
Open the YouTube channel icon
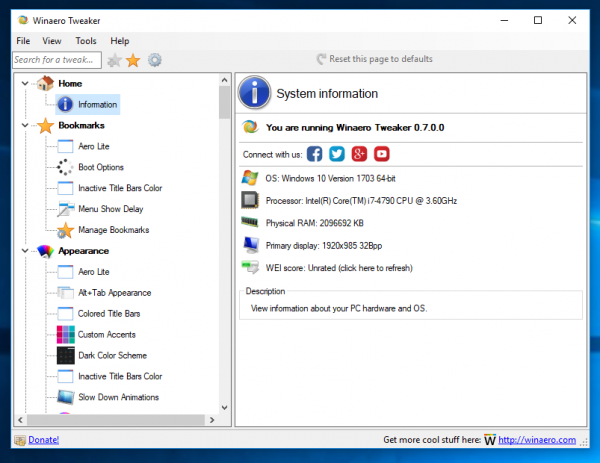[x=381, y=154]
